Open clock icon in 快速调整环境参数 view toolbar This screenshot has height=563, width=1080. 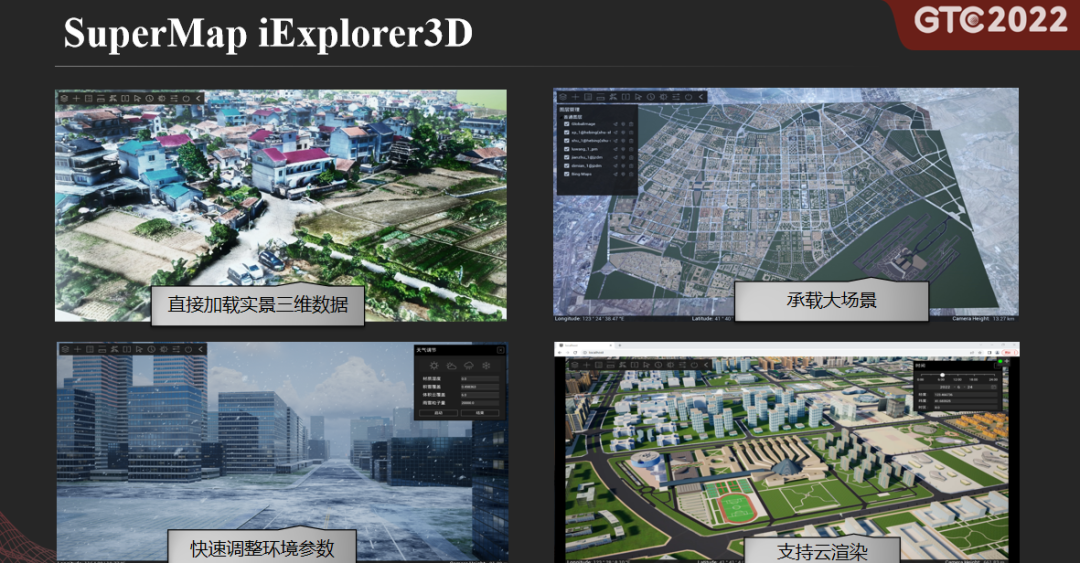pos(151,349)
